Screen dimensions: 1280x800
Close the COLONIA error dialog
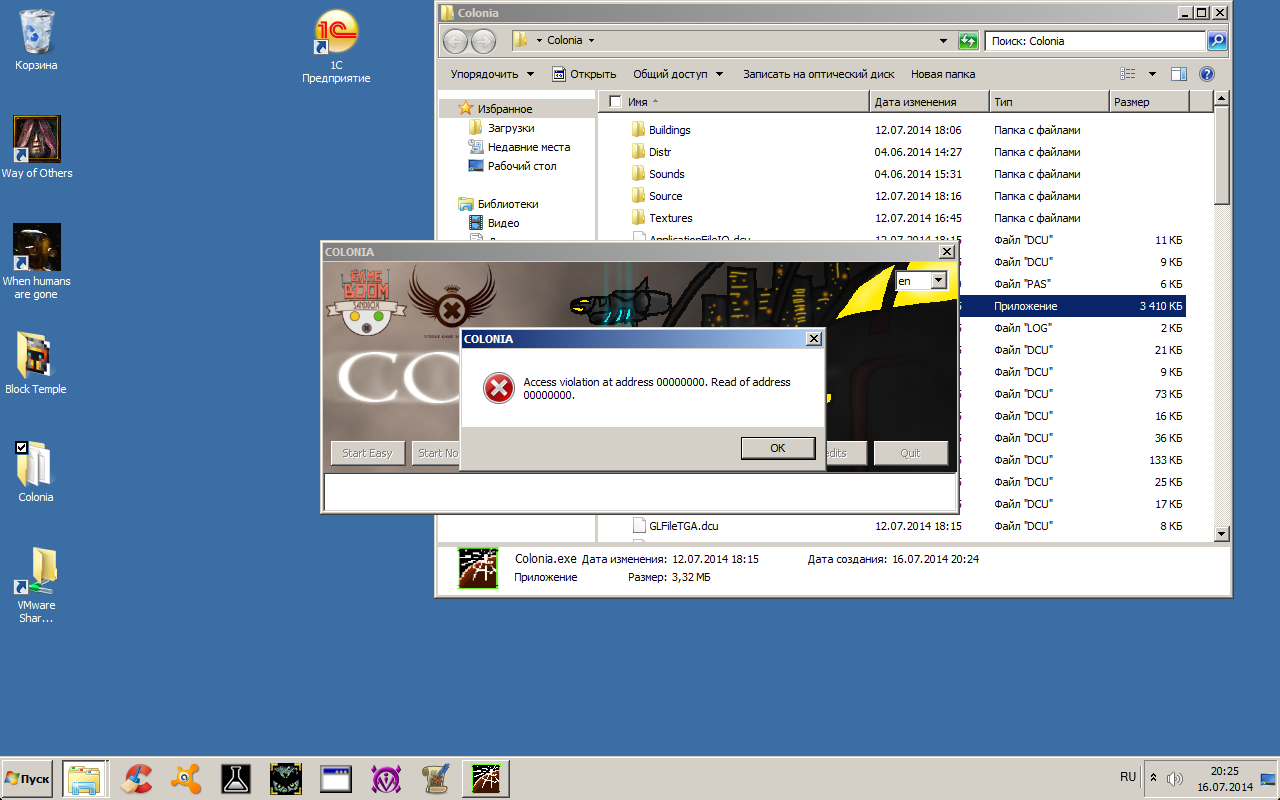pos(814,339)
